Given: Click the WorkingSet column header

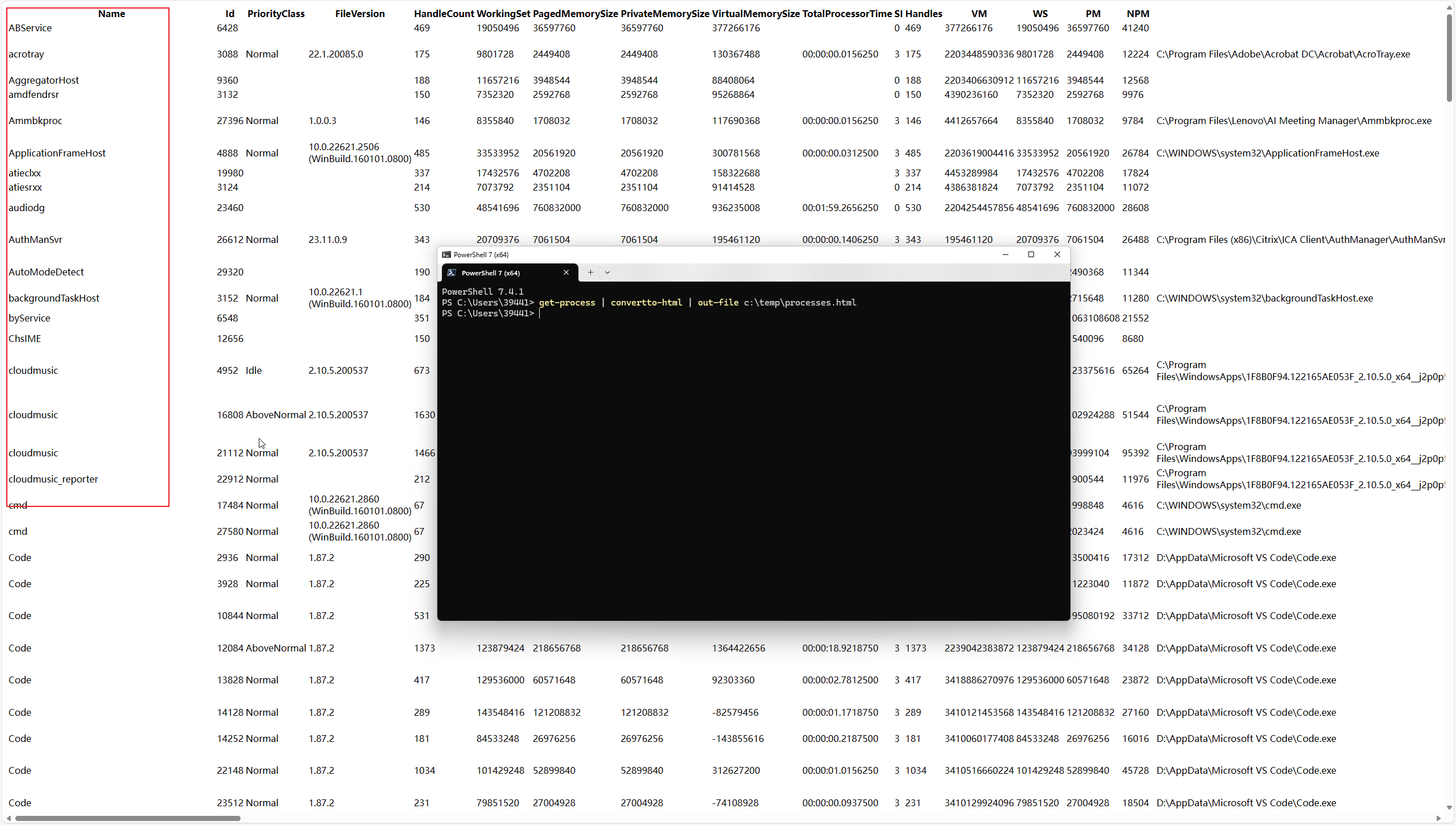Looking at the screenshot, I should click(503, 14).
